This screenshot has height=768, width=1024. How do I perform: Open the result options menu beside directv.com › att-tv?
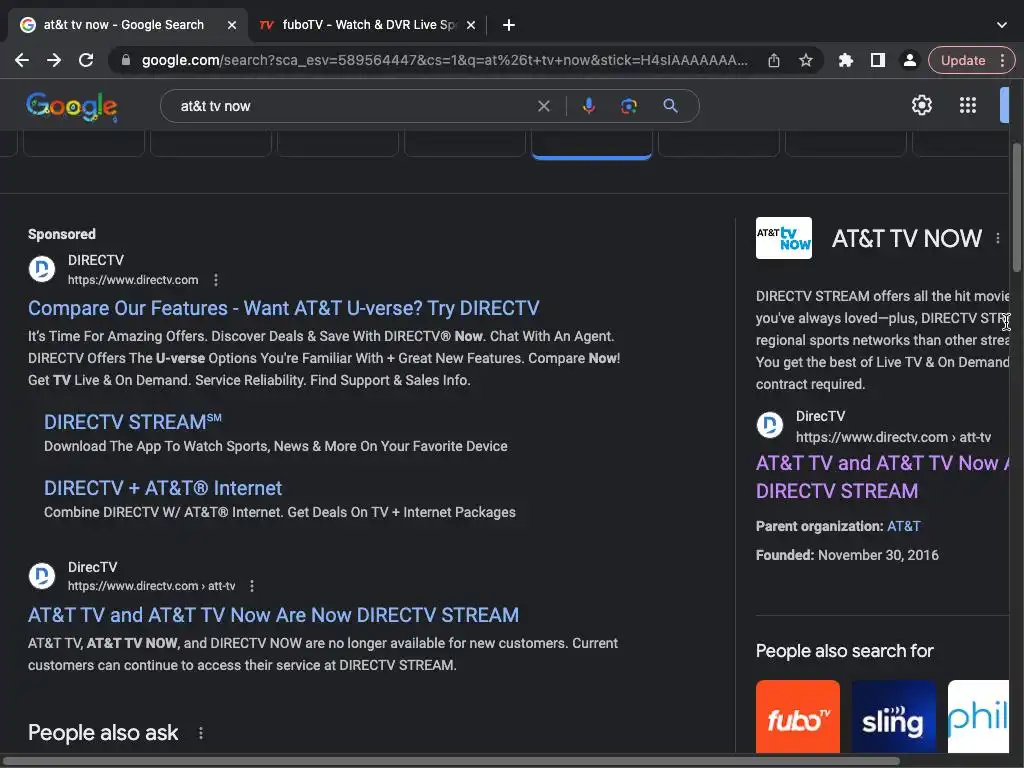coord(251,586)
